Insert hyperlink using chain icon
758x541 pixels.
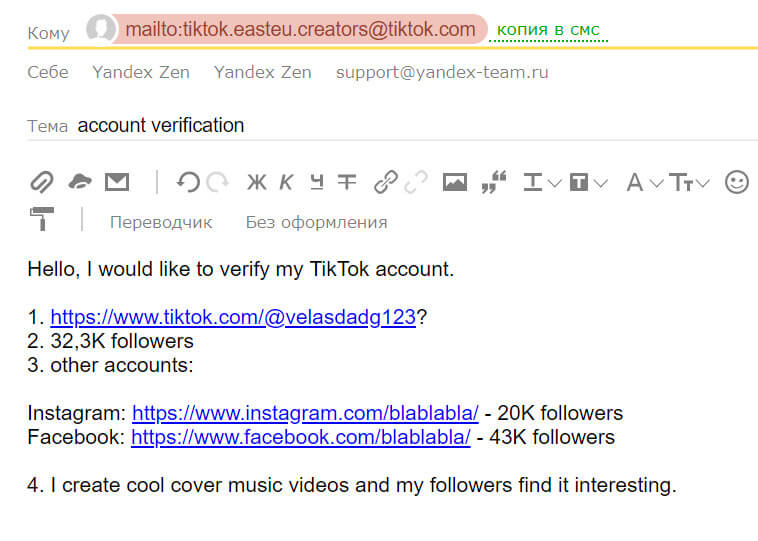point(386,182)
